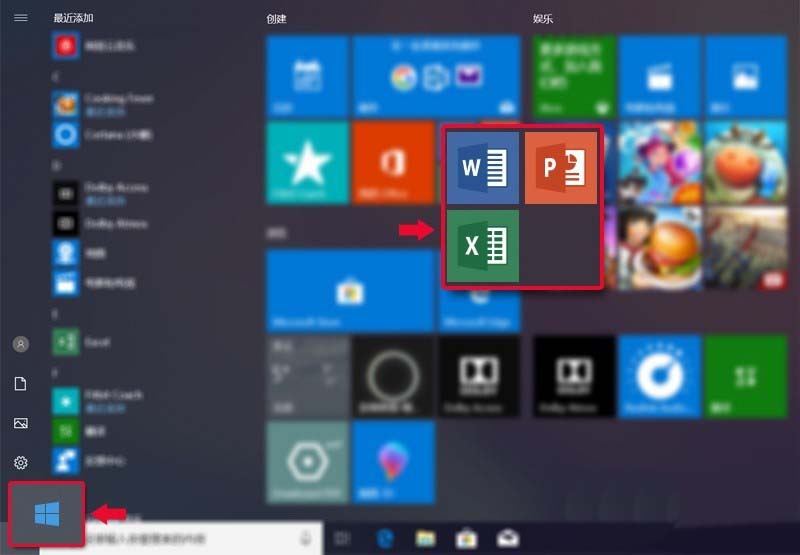The width and height of the screenshot is (800, 555).
Task: Open the user account icon
Action: (x=21, y=344)
